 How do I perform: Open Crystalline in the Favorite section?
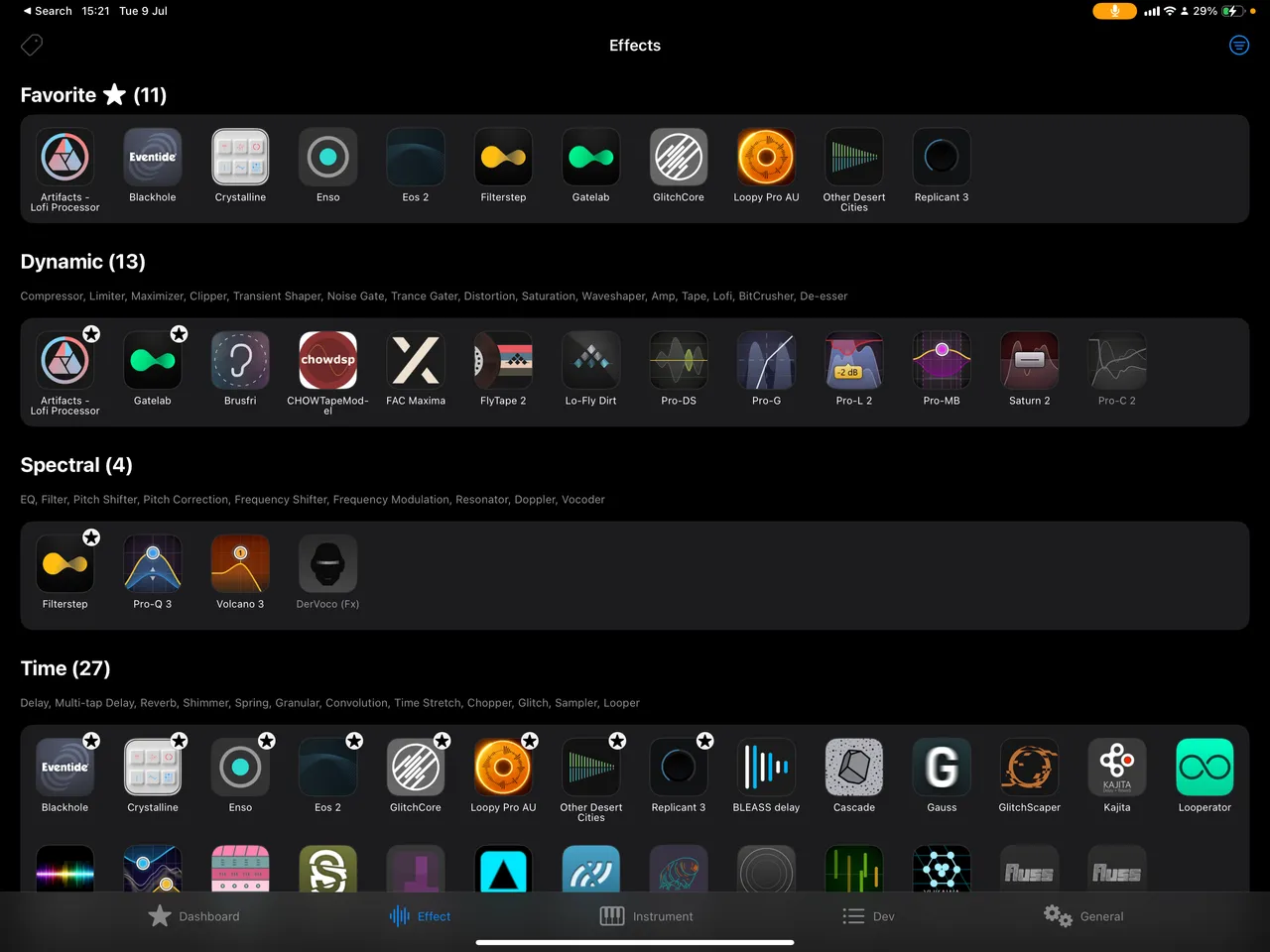tap(240, 157)
